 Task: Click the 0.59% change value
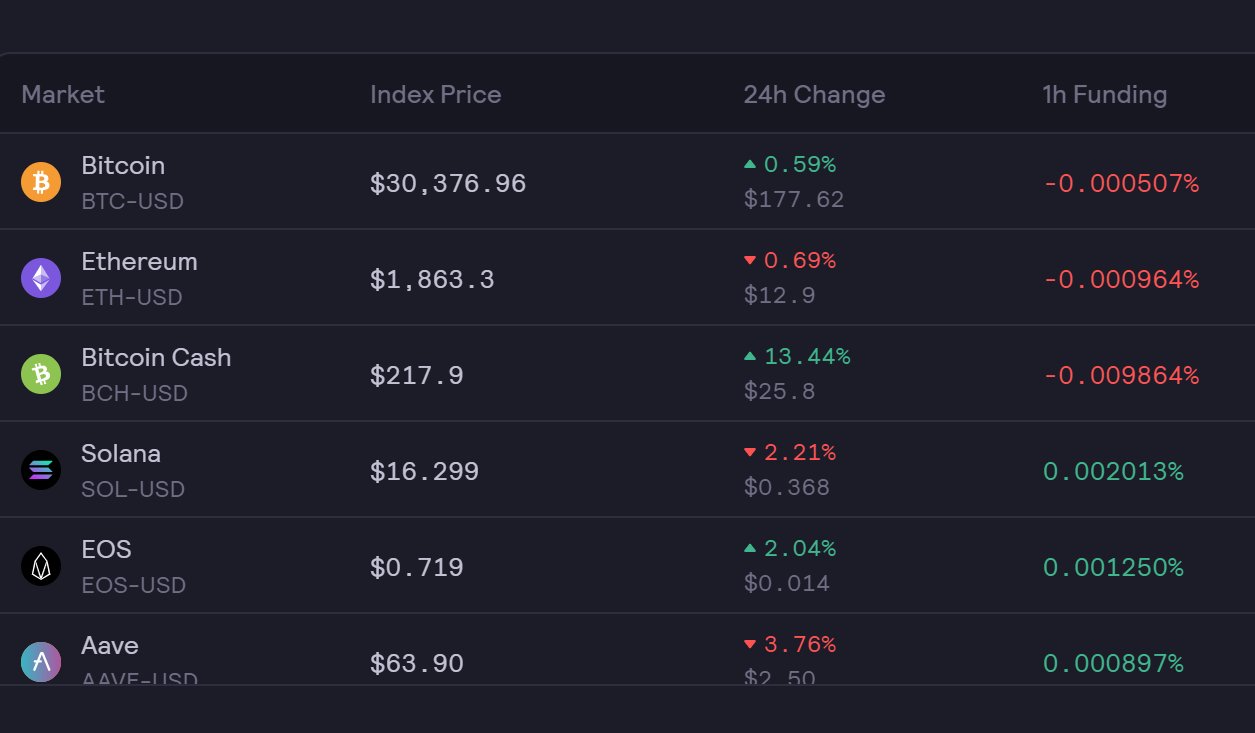pyautogui.click(x=800, y=164)
